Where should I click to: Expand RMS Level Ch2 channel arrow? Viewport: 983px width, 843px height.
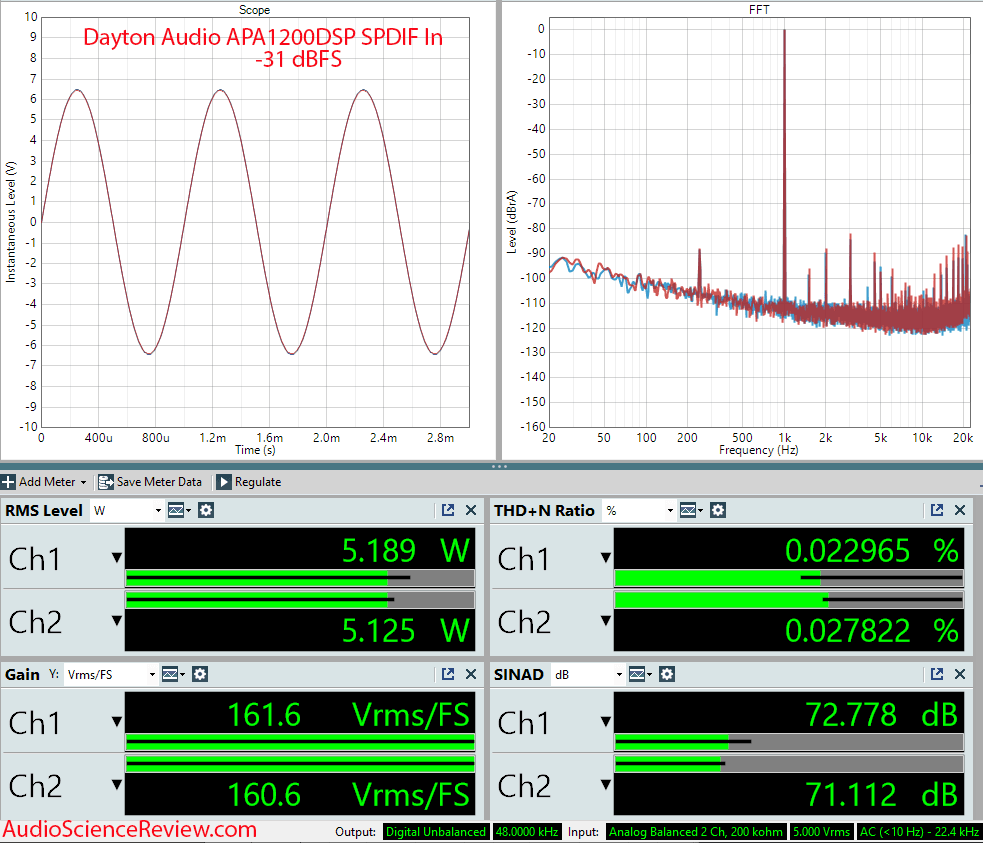tap(117, 620)
